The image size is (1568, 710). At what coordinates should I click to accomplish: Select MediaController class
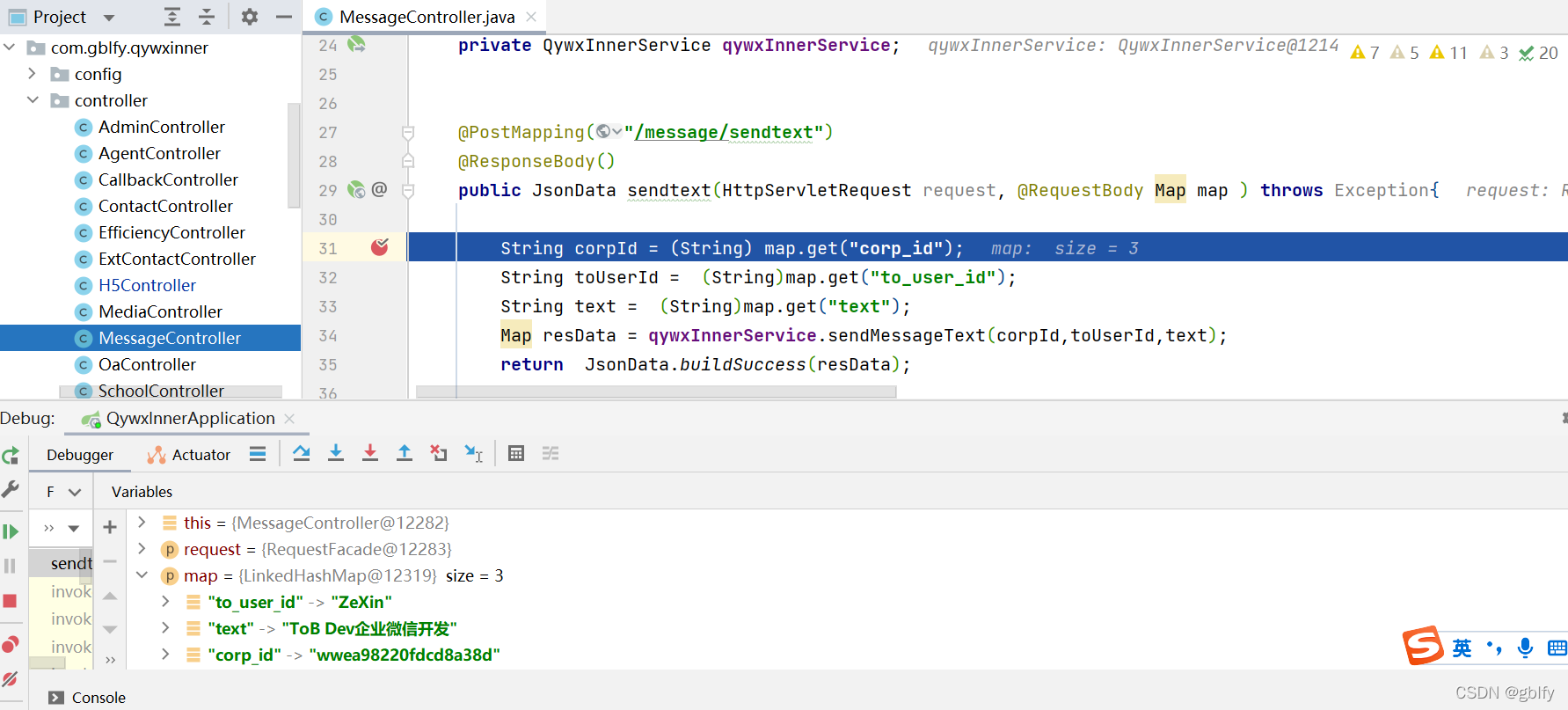(160, 311)
